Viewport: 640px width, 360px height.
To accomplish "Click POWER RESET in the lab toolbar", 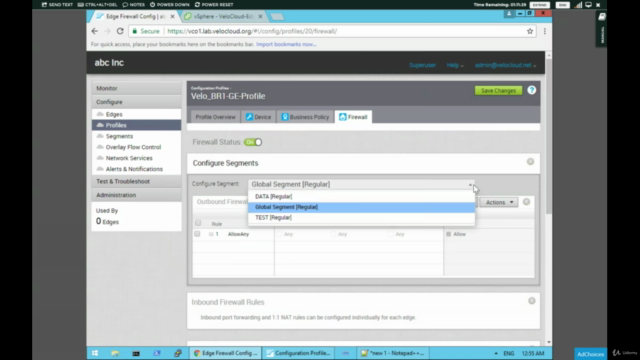I will tap(214, 4).
